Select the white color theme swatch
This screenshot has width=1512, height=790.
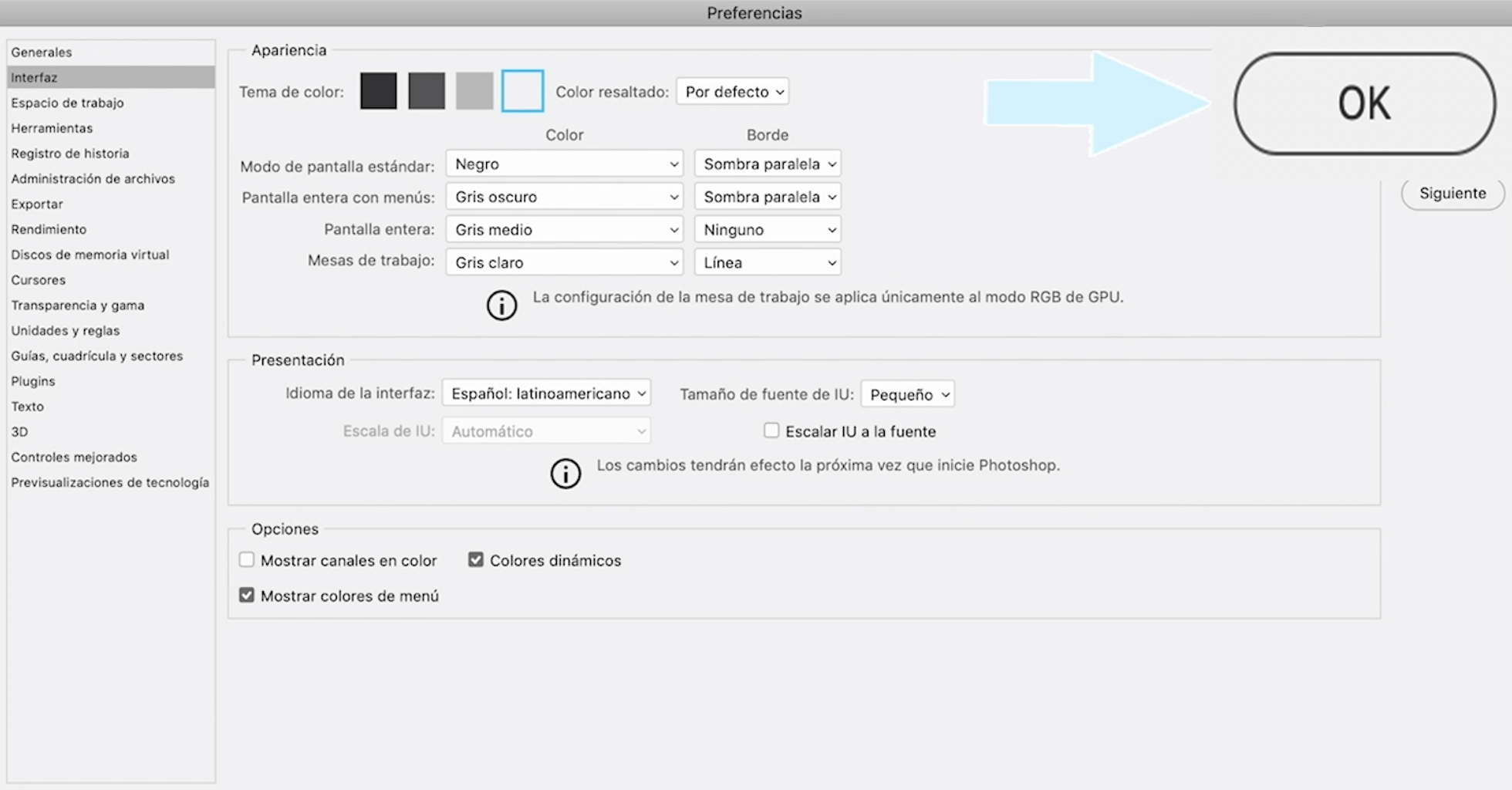pos(522,91)
